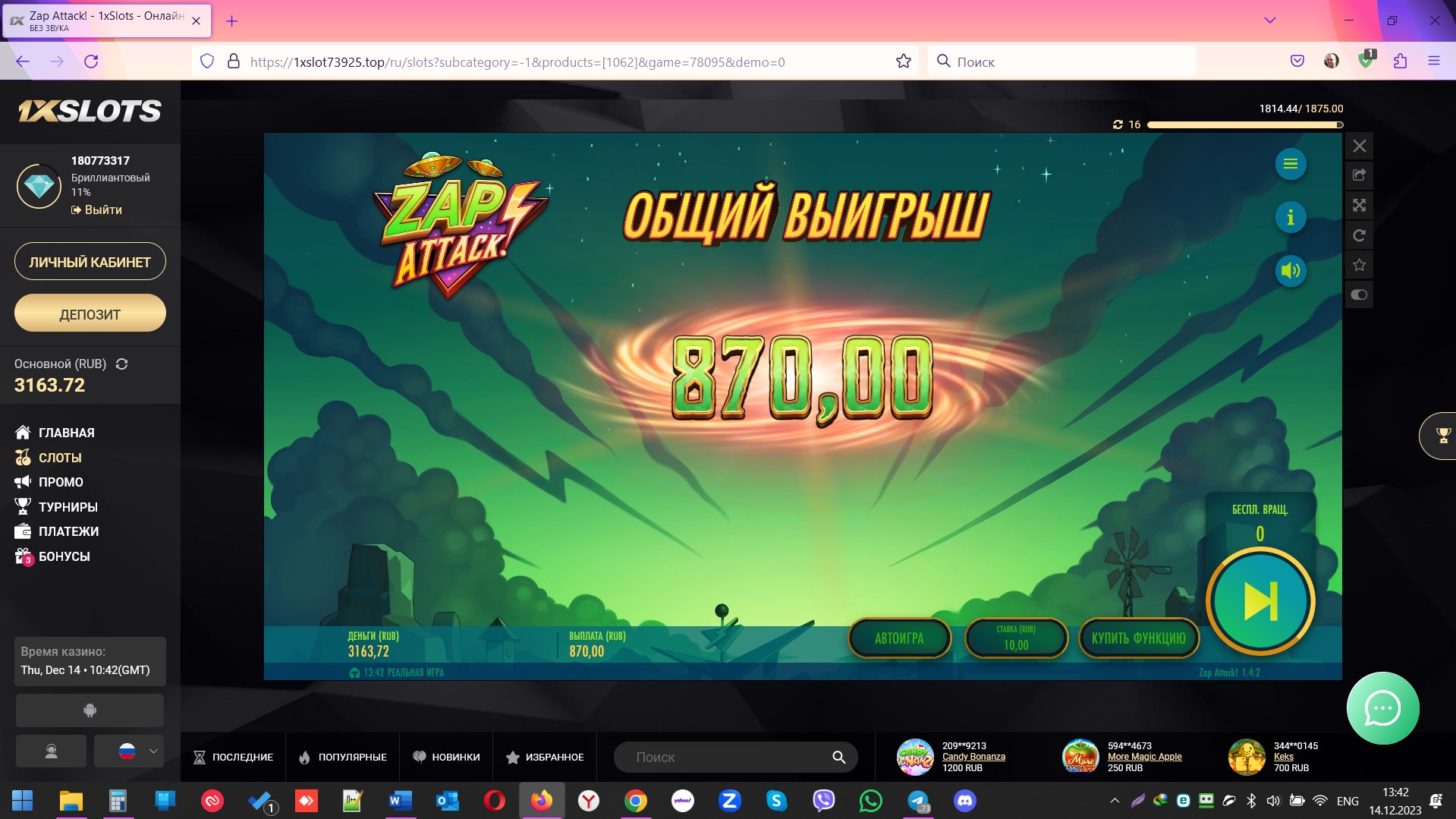Open the АВТОИГРА autoplay settings
The height and width of the screenshot is (819, 1456).
click(899, 638)
